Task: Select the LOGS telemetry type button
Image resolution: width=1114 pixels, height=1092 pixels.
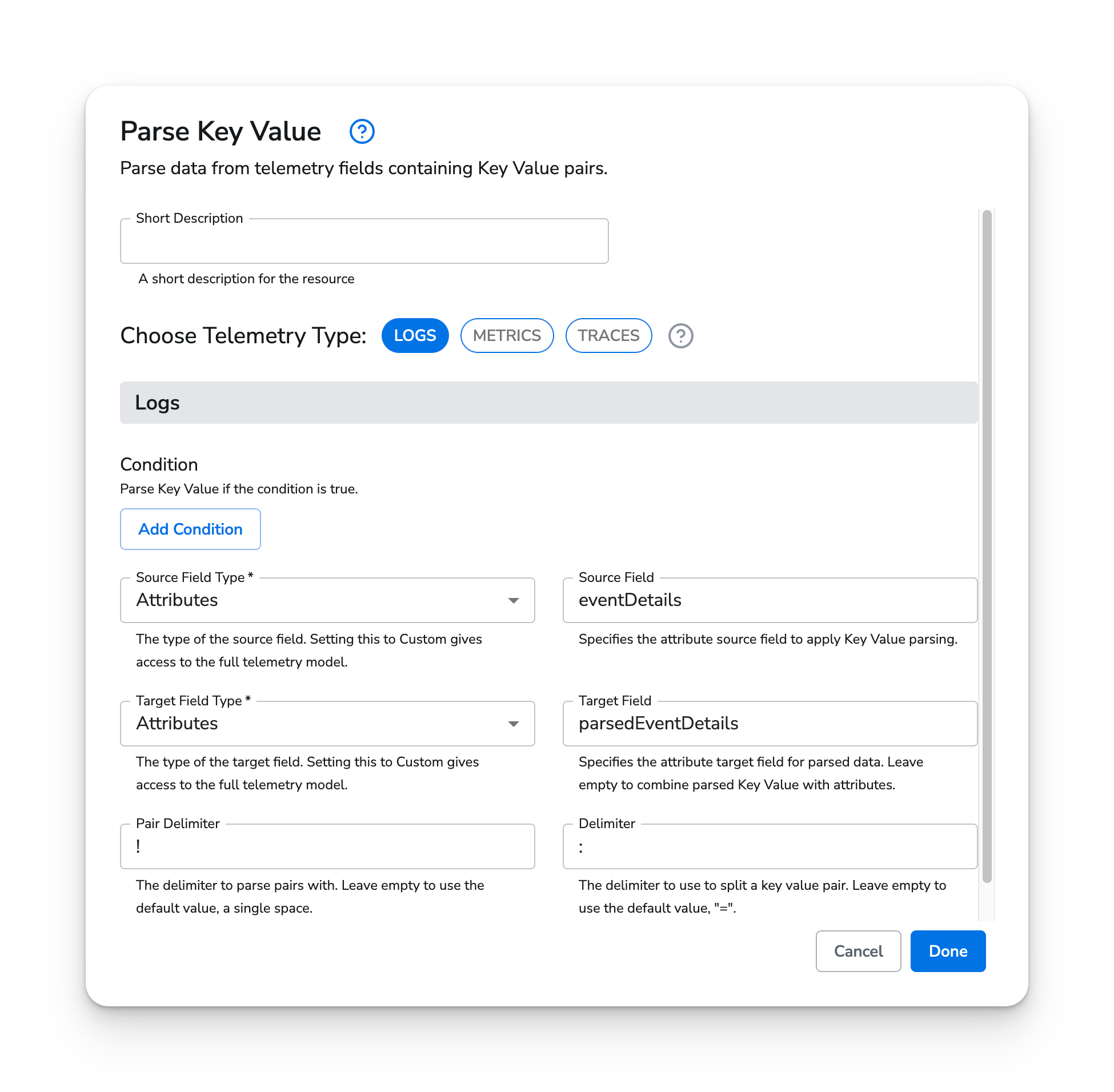Action: tap(415, 335)
